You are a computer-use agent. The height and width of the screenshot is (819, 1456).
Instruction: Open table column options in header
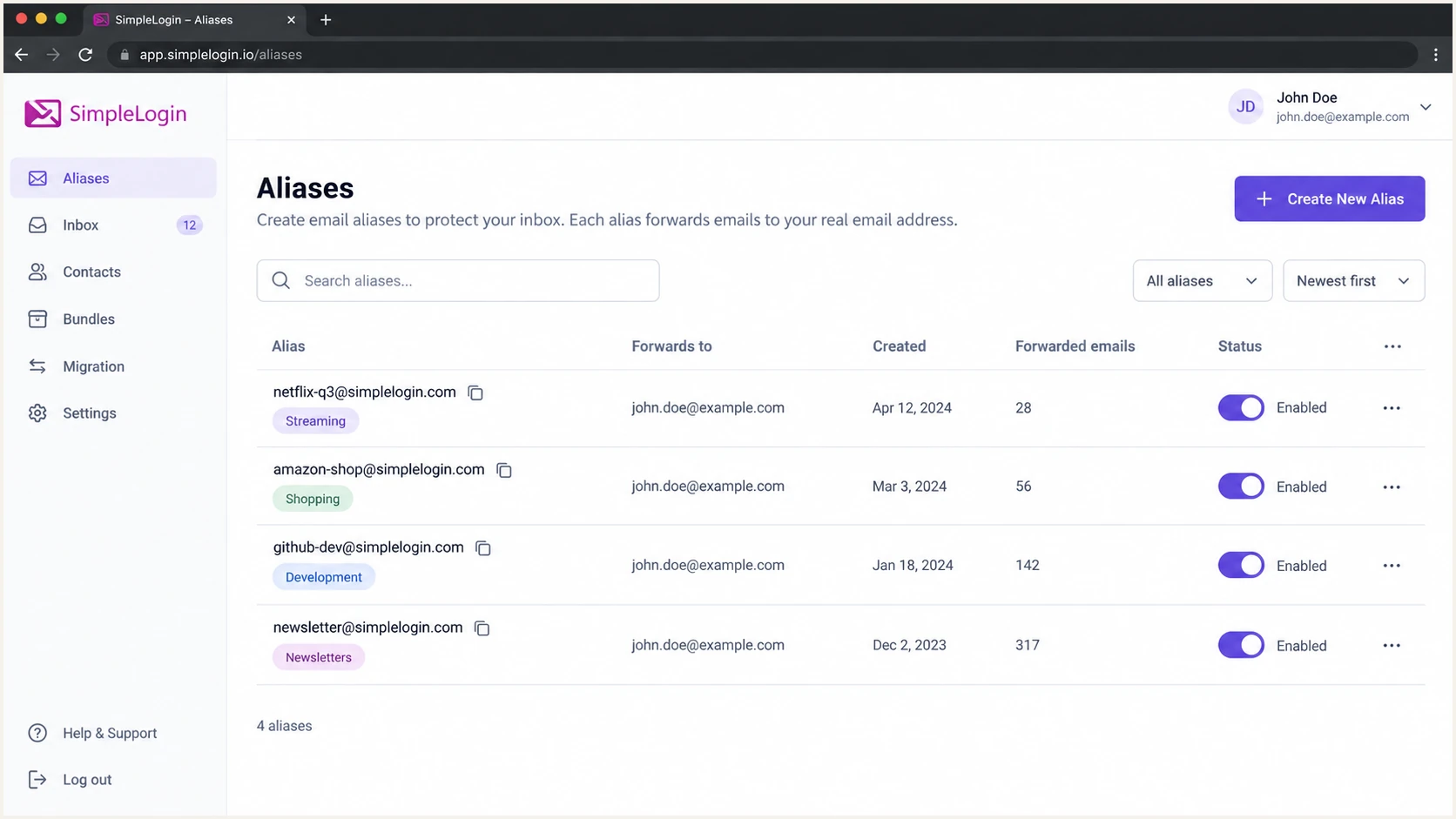click(1392, 346)
